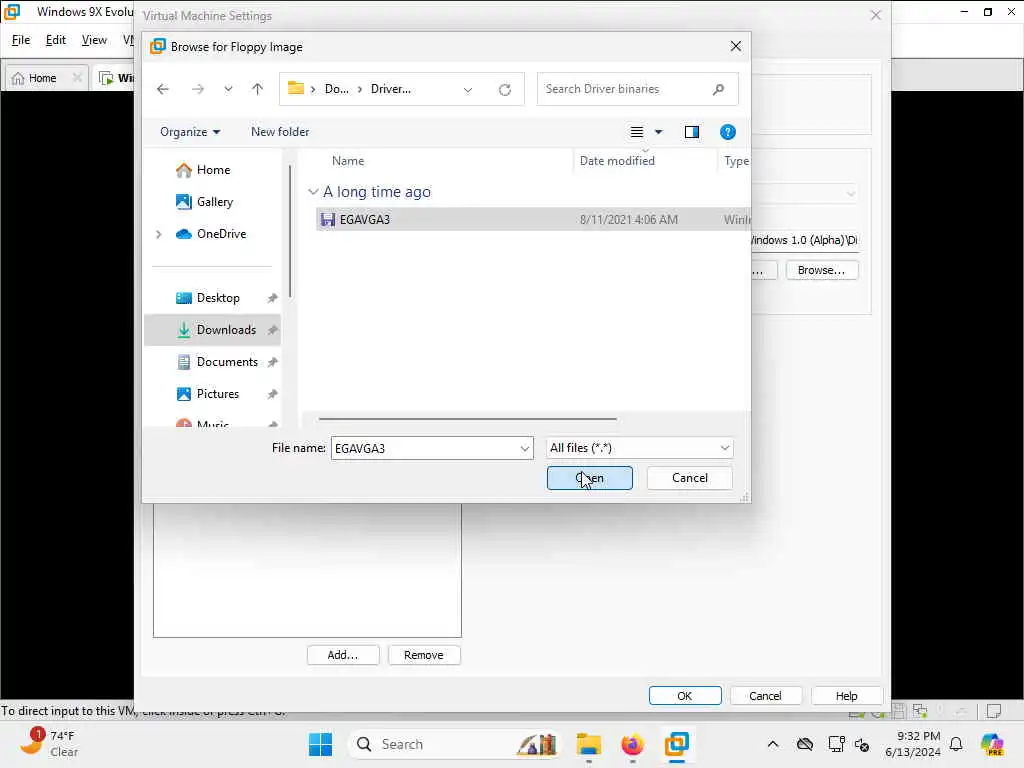Create a New folder
The image size is (1024, 768).
tap(280, 132)
